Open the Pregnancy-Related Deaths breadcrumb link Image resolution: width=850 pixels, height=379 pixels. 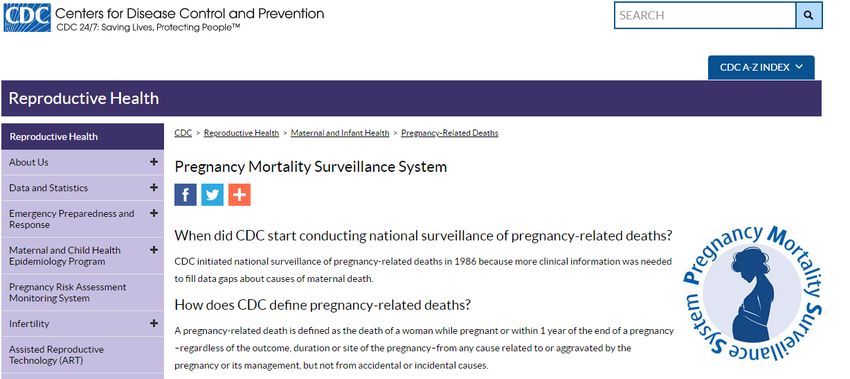[x=449, y=133]
